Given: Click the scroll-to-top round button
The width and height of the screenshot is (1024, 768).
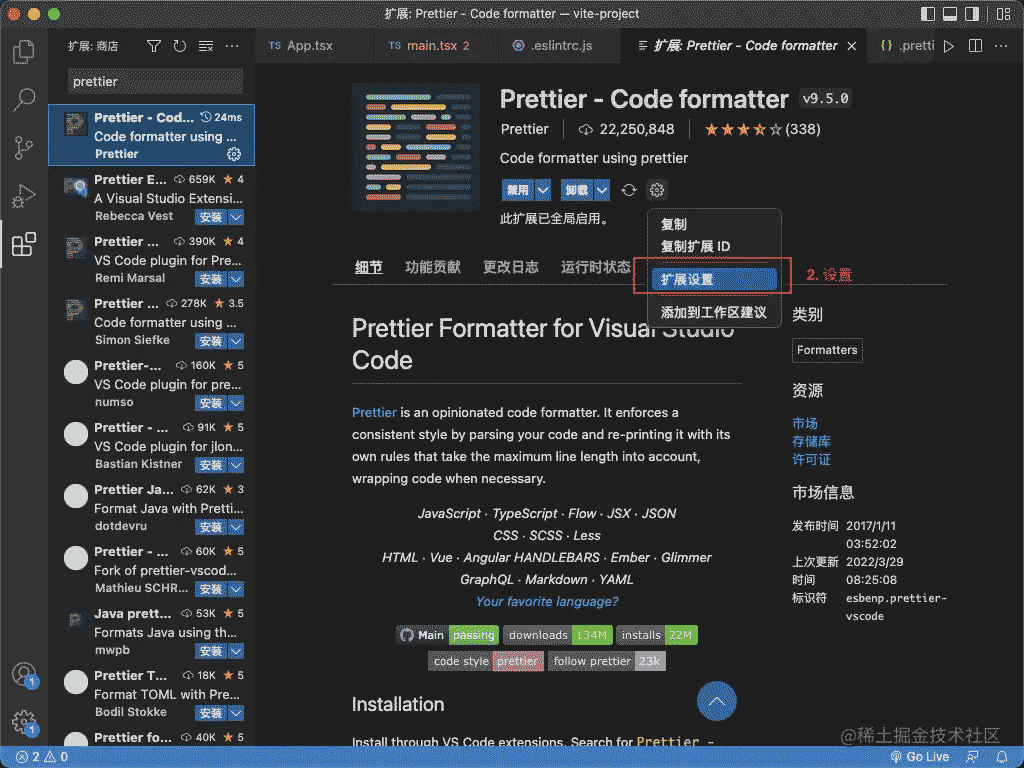Looking at the screenshot, I should coord(716,702).
